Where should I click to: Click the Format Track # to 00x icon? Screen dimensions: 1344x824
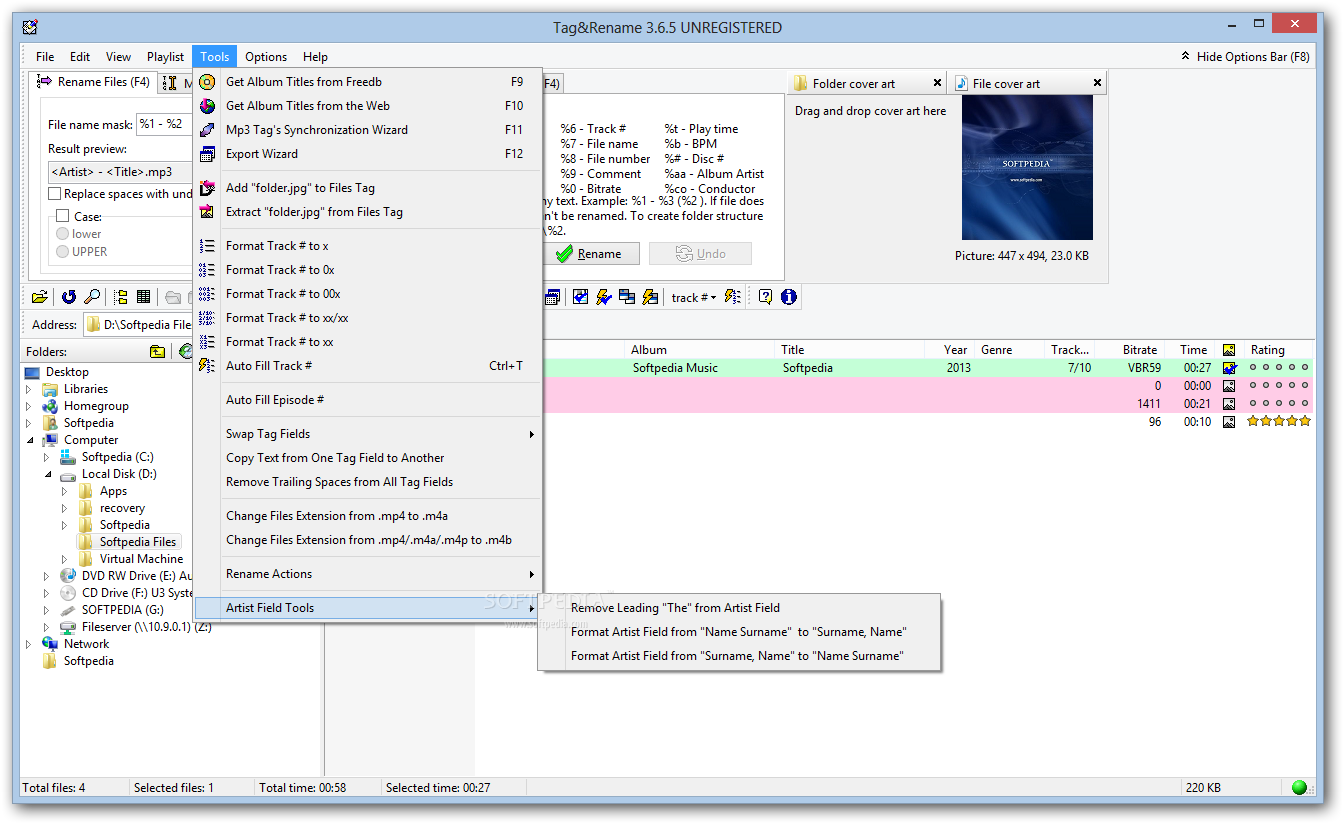click(207, 294)
